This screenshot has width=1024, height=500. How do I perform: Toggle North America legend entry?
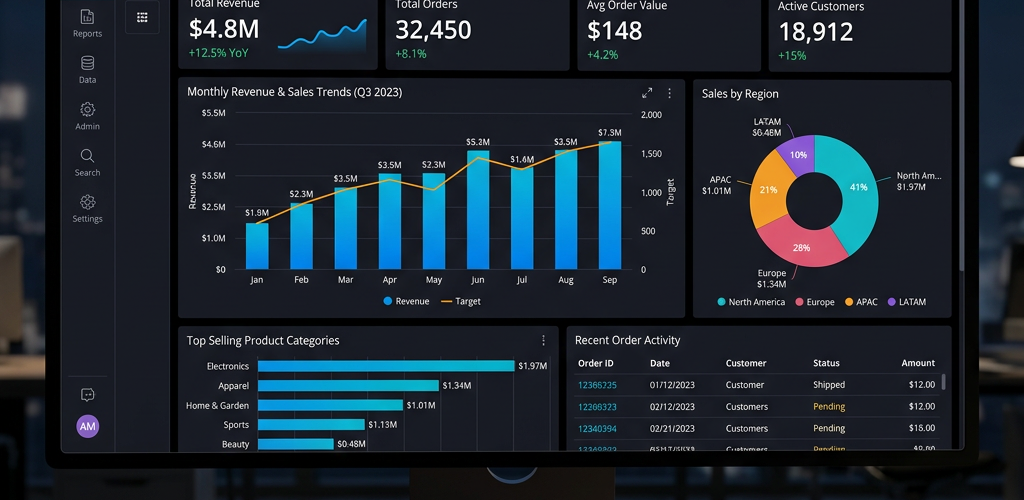(x=751, y=302)
